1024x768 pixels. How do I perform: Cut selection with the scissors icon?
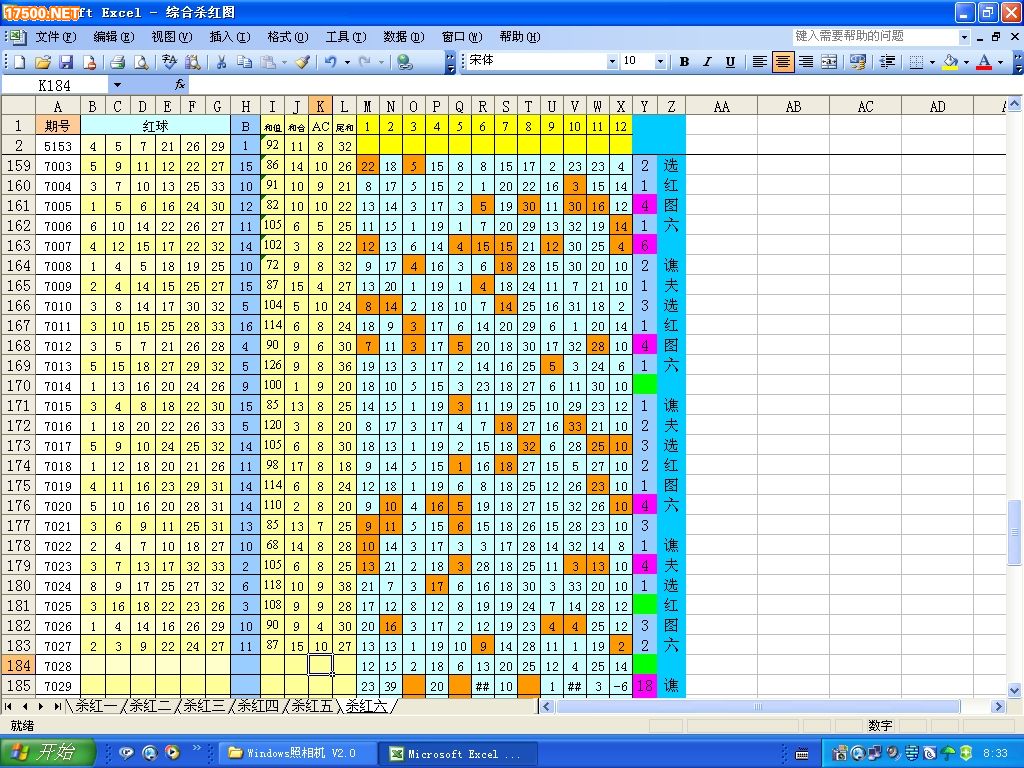point(221,62)
